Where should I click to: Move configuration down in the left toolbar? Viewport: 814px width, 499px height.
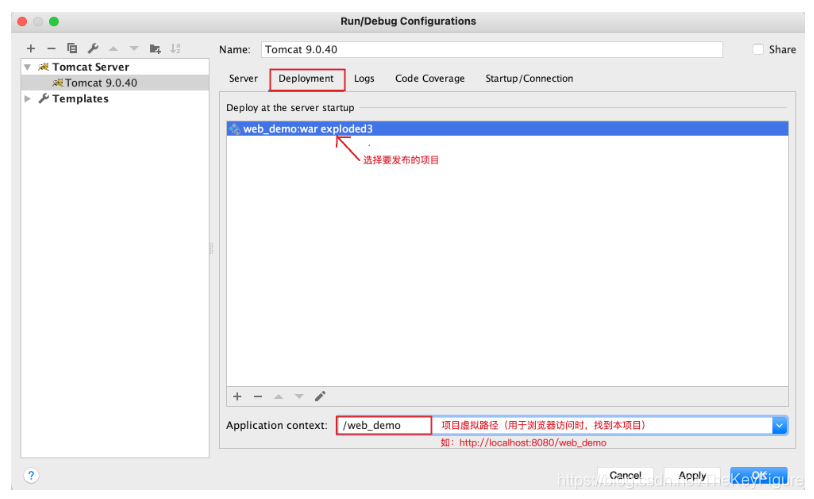pyautogui.click(x=134, y=48)
